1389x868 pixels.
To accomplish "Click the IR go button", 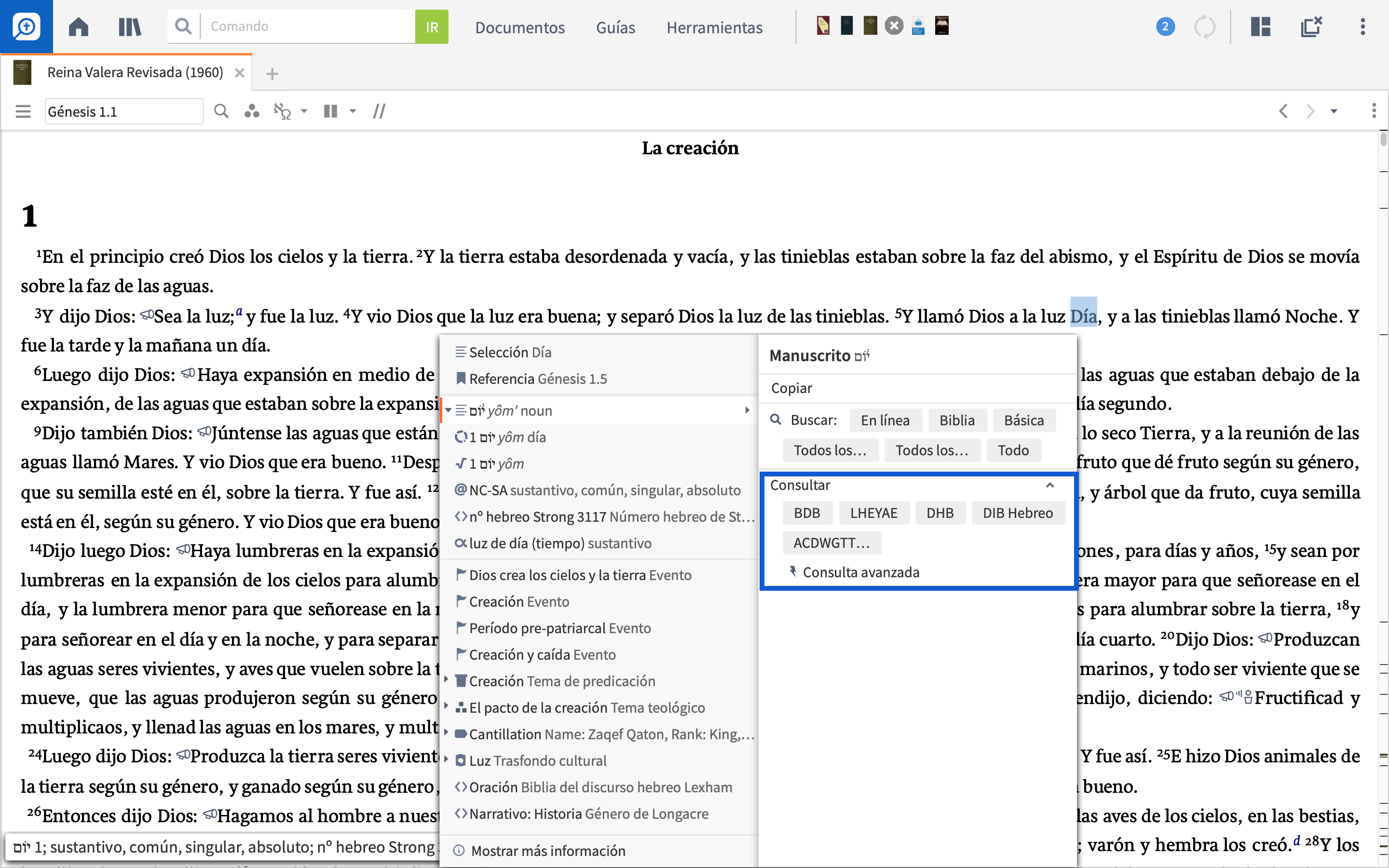I will [x=432, y=27].
